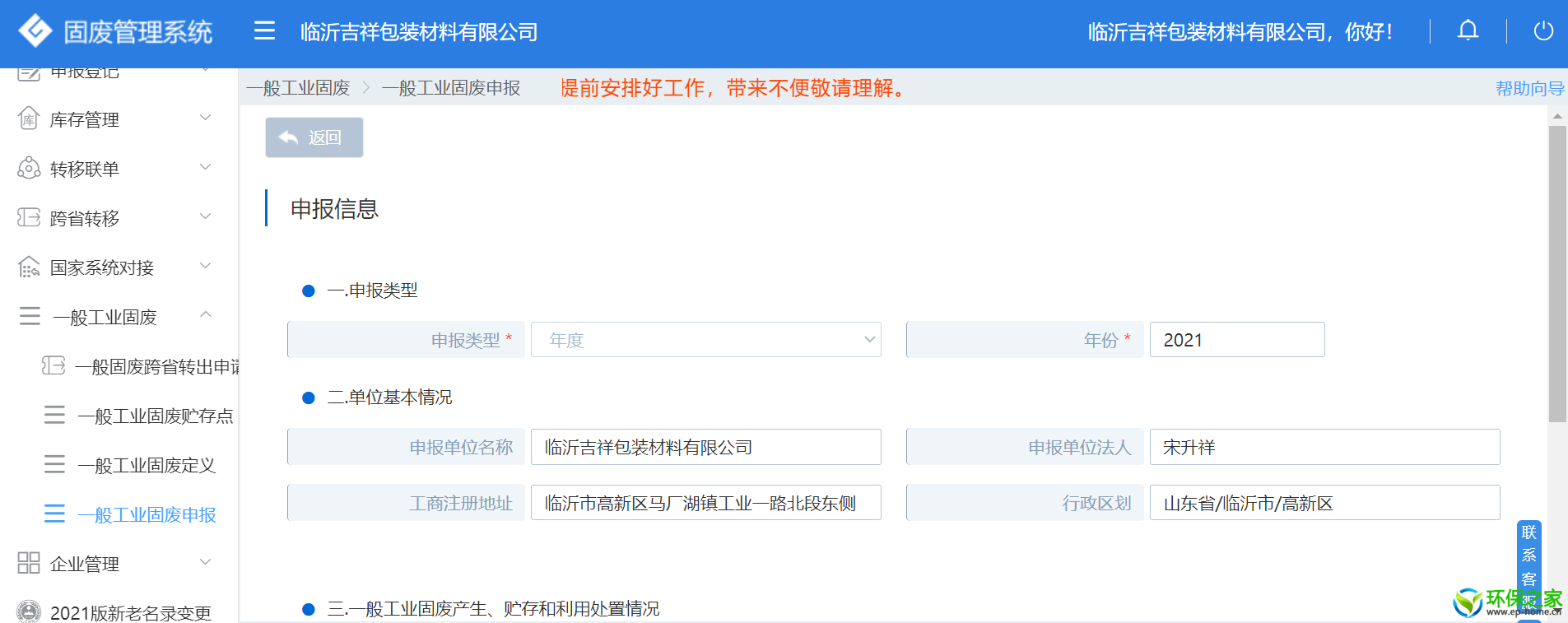1568x623 pixels.
Task: Collapse the 一般工业固废 menu section
Action: coord(206,315)
